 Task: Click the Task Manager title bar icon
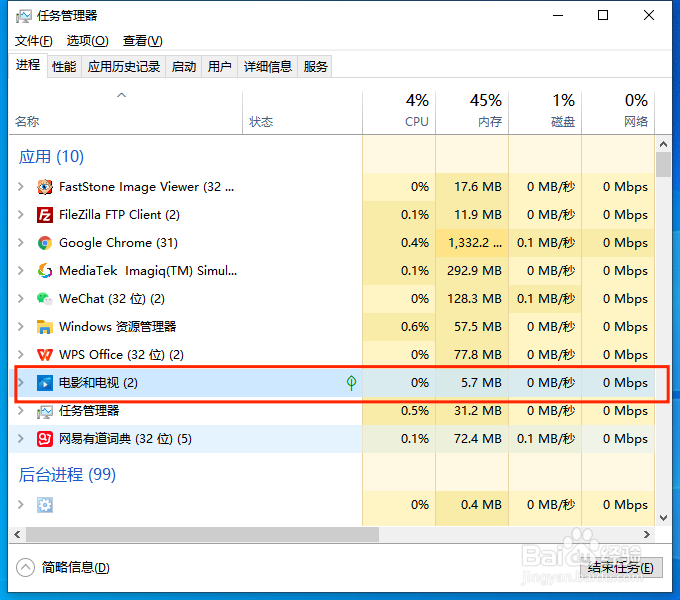(23, 16)
